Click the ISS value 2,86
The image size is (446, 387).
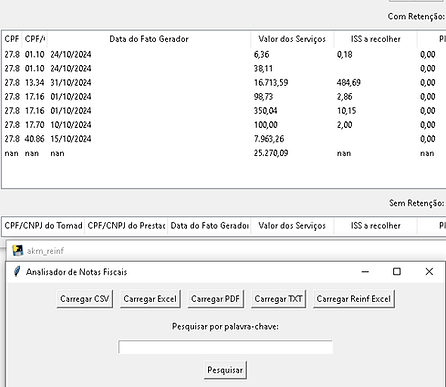344,97
